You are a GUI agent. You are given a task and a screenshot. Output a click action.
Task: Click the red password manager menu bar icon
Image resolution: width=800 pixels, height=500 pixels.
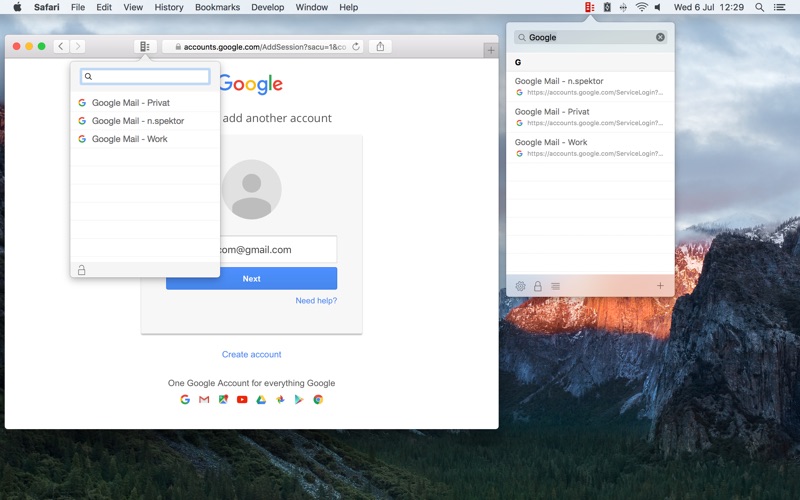[590, 7]
